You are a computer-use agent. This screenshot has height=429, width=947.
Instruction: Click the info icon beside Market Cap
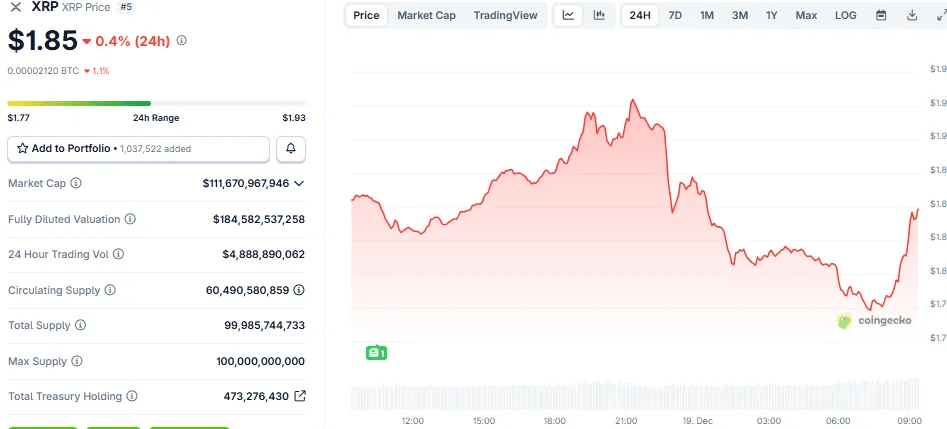tap(76, 184)
